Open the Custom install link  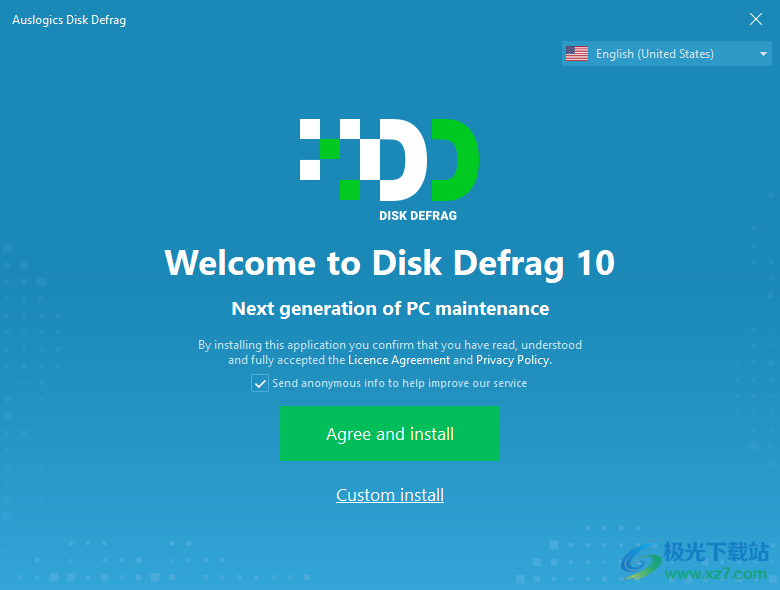coord(390,495)
